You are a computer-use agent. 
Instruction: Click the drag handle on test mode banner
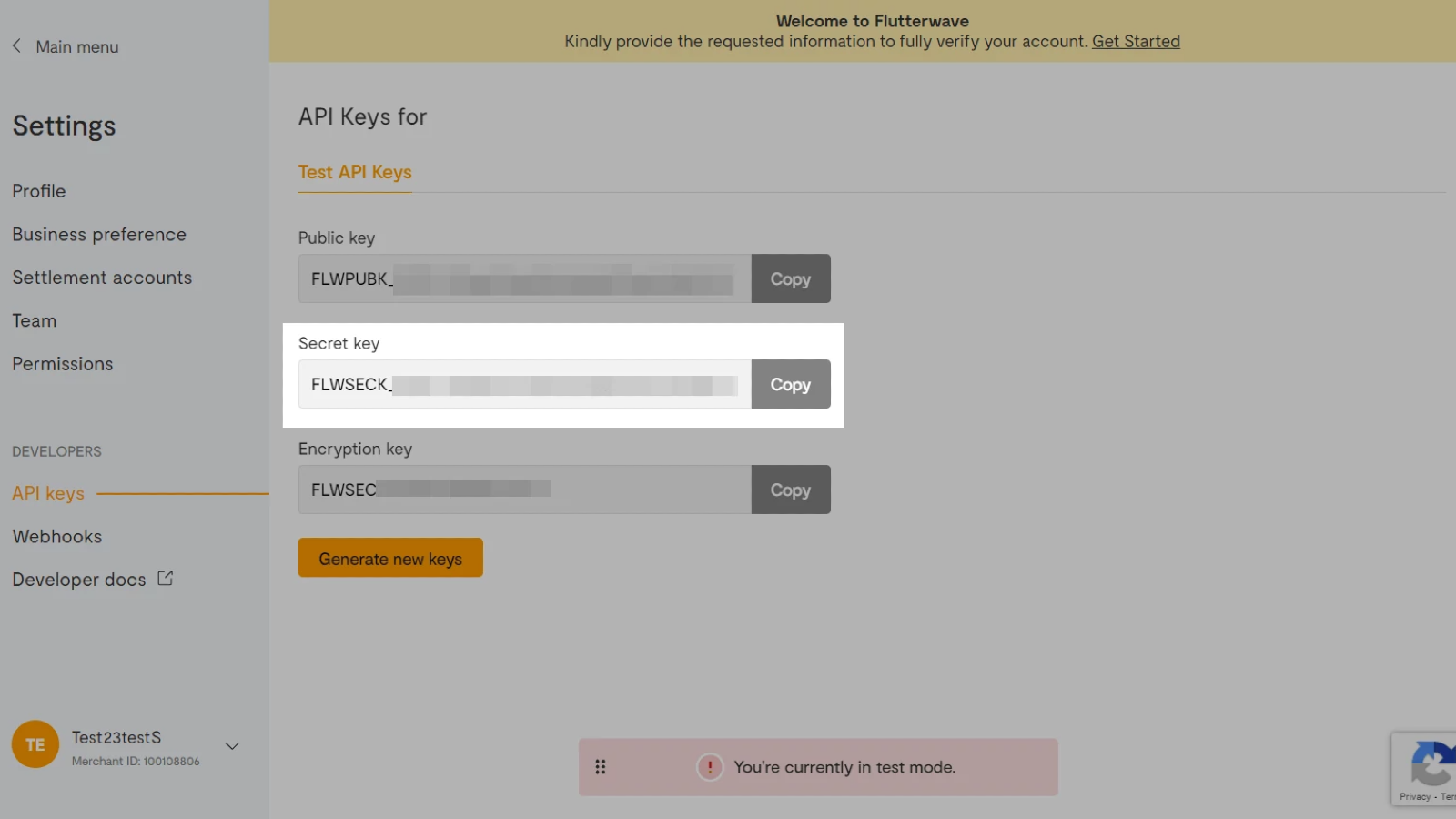pyautogui.click(x=601, y=767)
